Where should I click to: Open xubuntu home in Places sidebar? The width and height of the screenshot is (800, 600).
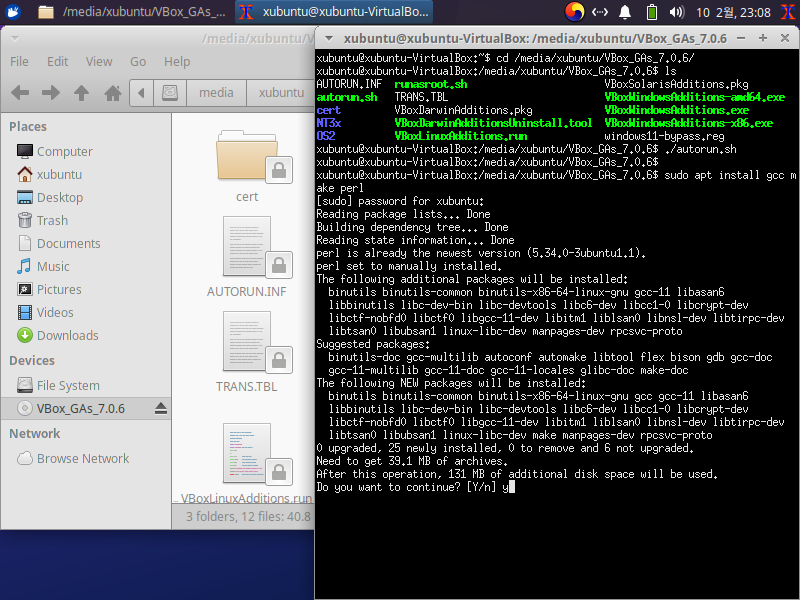(87, 174)
